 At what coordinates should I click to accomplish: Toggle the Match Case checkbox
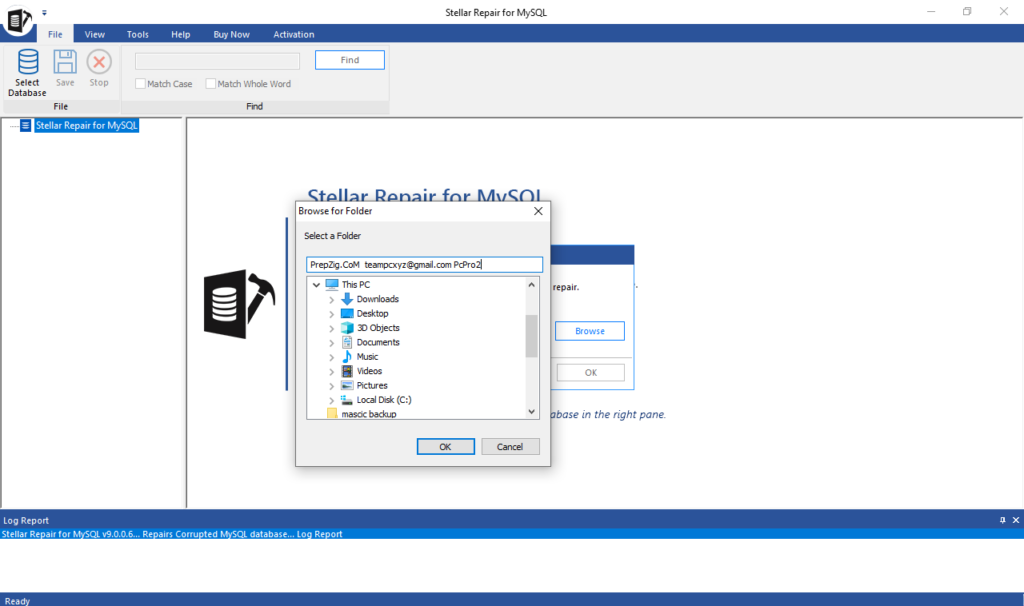pyautogui.click(x=140, y=84)
